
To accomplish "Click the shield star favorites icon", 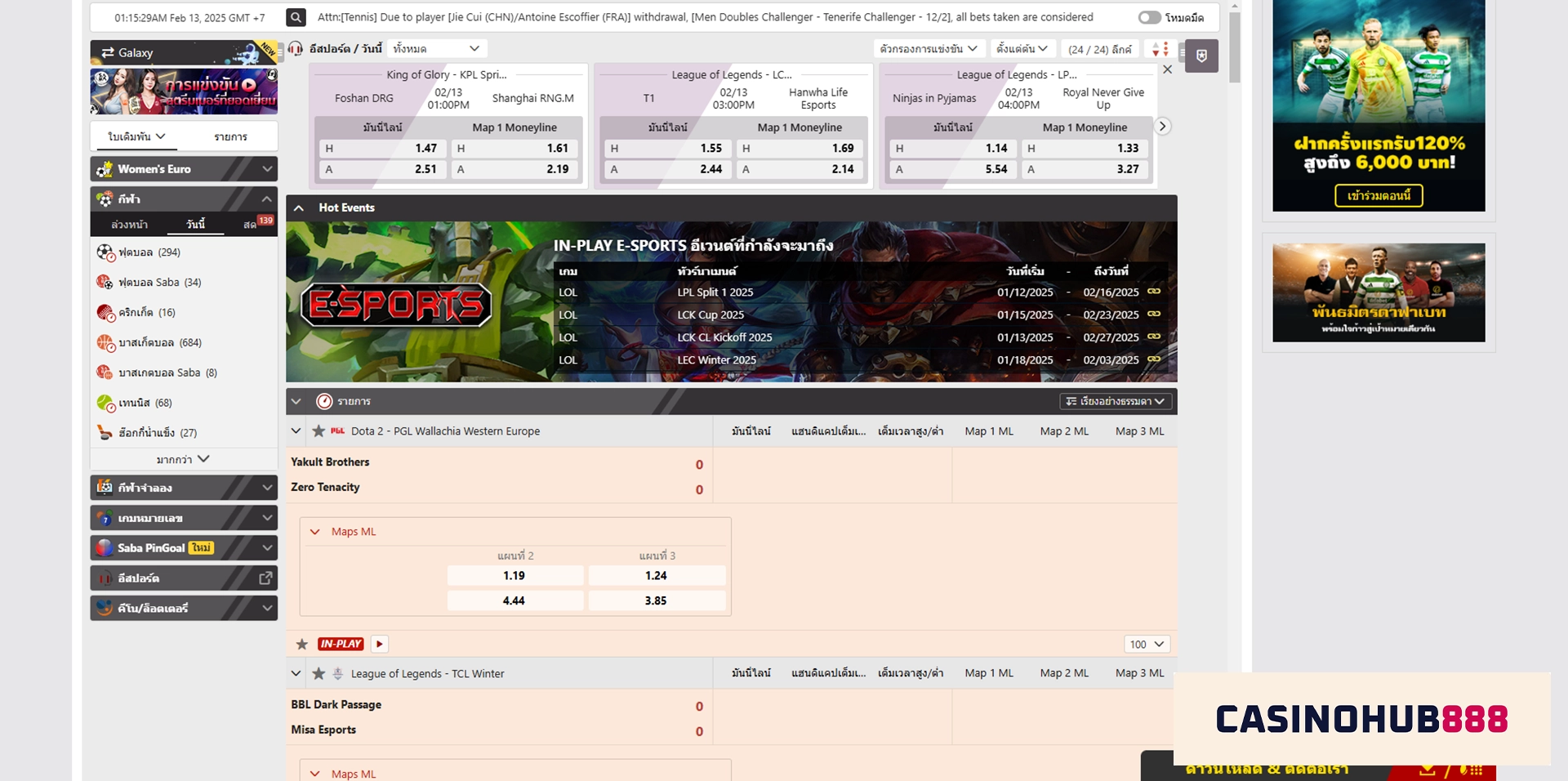I will (1201, 56).
